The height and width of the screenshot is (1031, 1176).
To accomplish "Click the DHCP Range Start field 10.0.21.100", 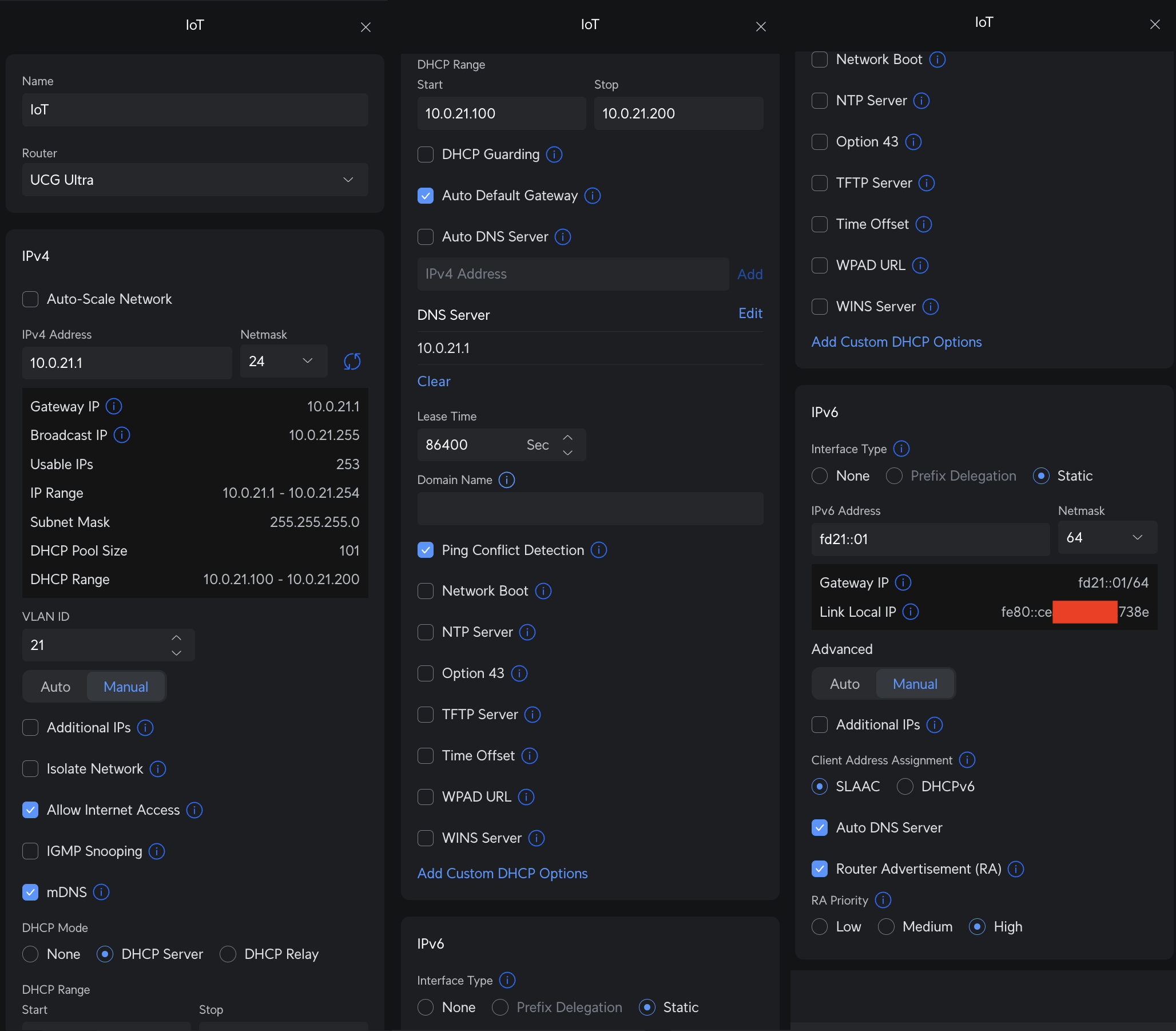I will 501,114.
